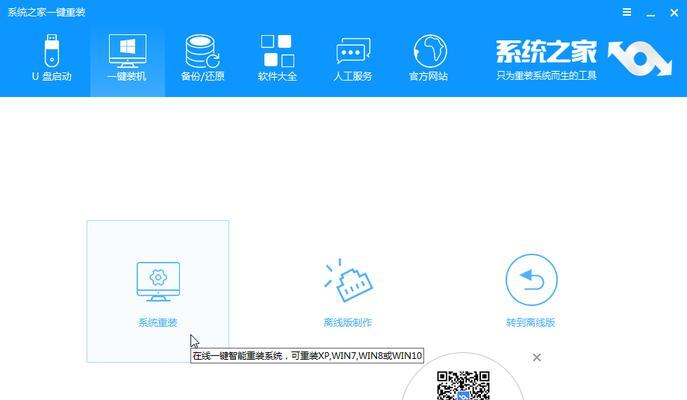
Task: Click the 离线版制作 label text
Action: click(x=348, y=323)
